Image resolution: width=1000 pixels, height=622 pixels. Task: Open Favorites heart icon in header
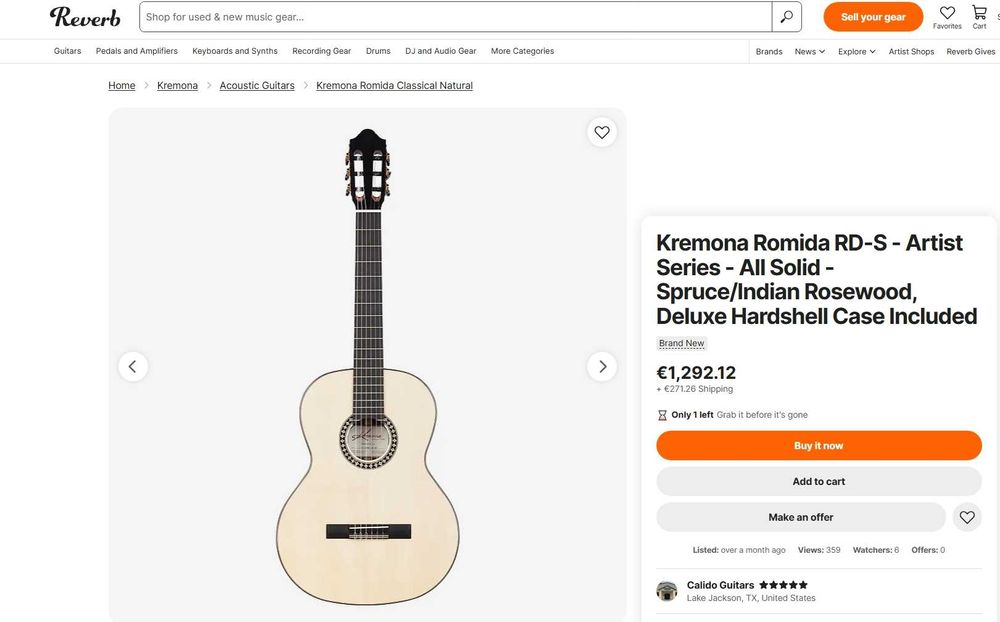pos(947,13)
